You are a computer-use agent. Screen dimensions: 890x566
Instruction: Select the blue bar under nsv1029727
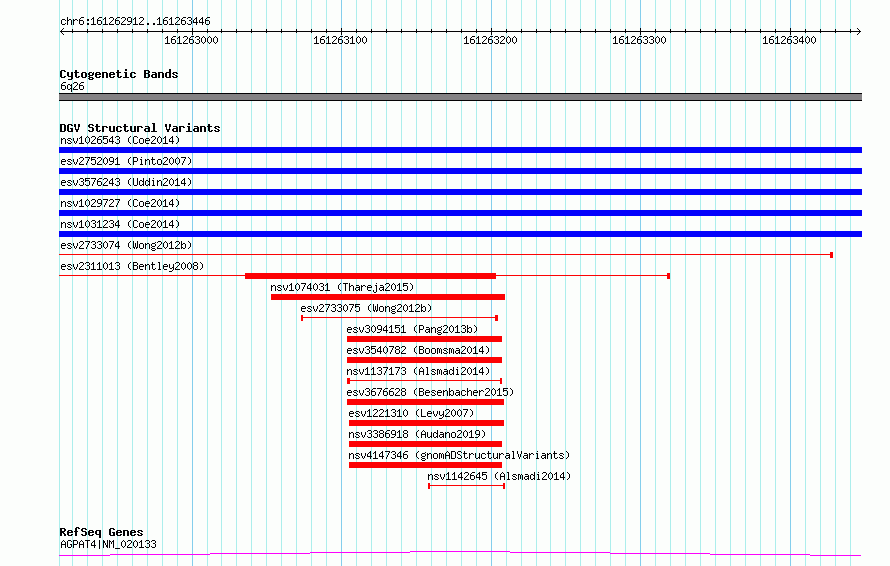coord(460,213)
